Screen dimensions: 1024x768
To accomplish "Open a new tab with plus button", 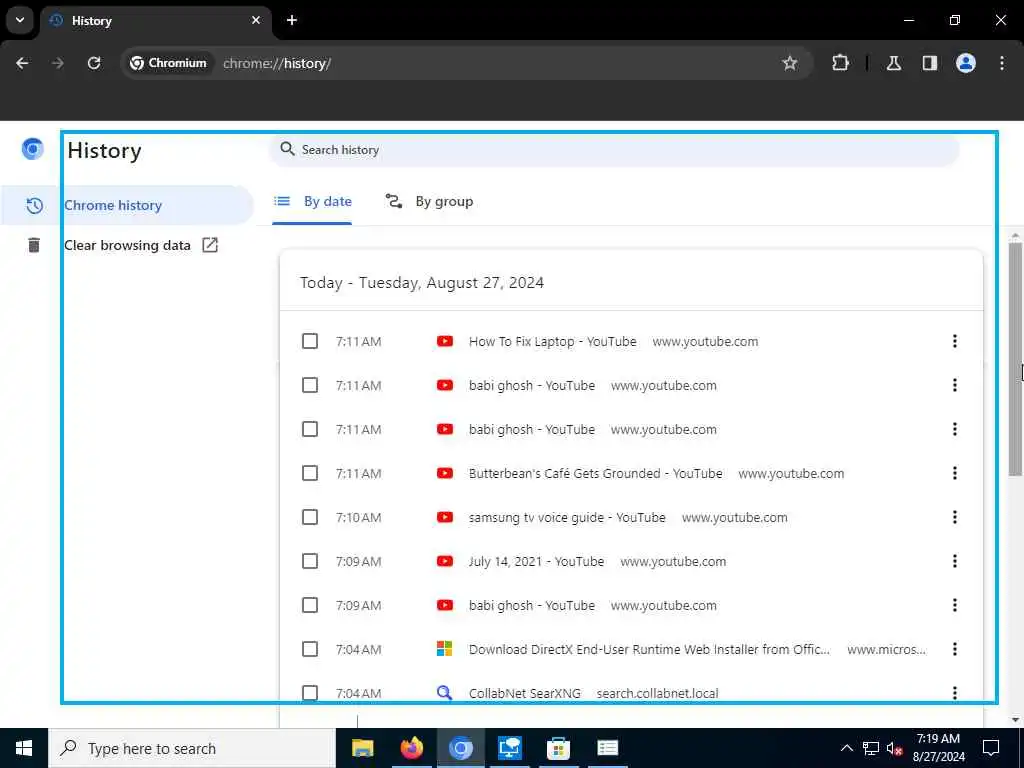I will point(292,20).
